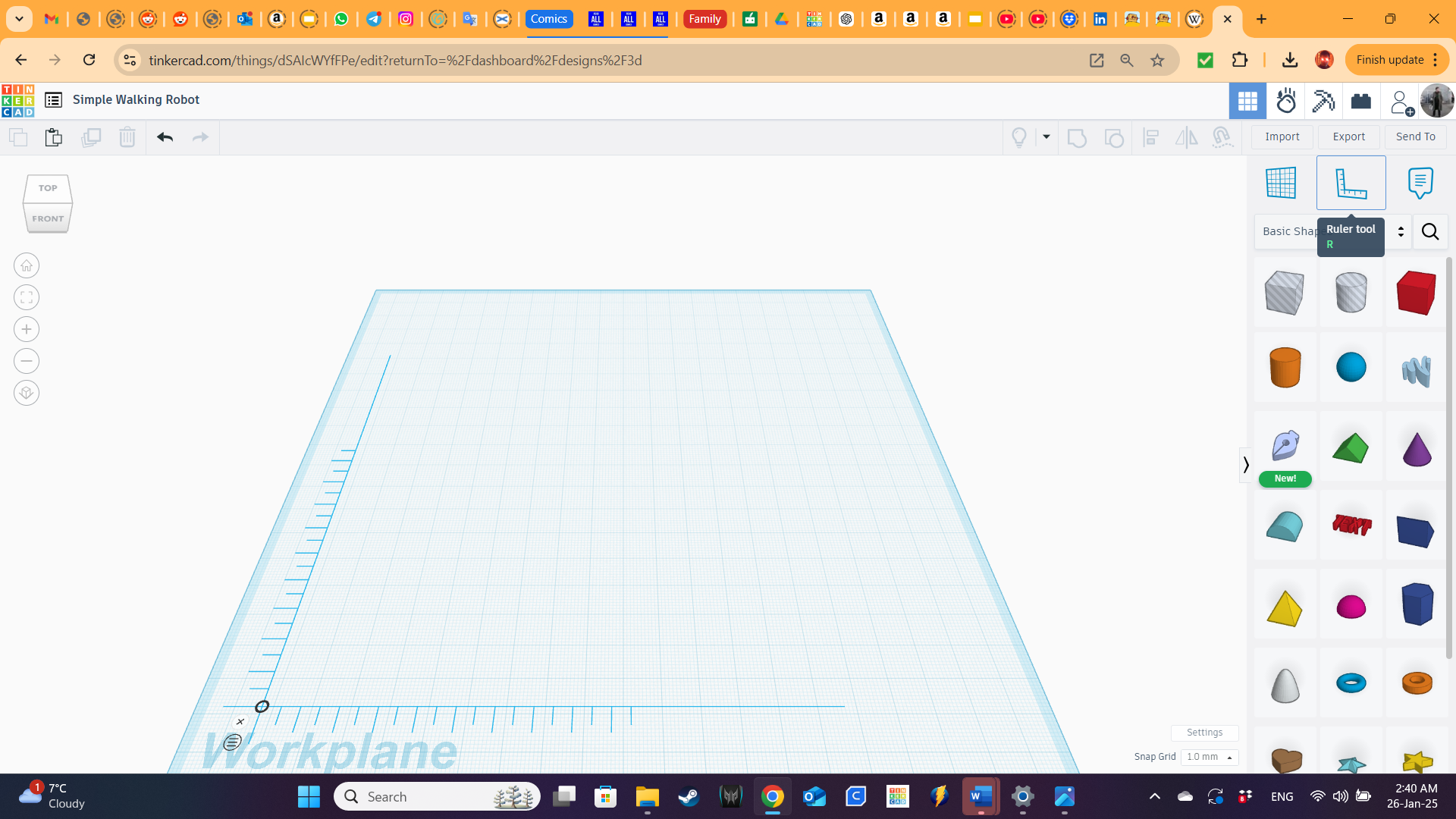Viewport: 1456px width, 819px height.
Task: Toggle the light bulb Show All control
Action: [1018, 137]
